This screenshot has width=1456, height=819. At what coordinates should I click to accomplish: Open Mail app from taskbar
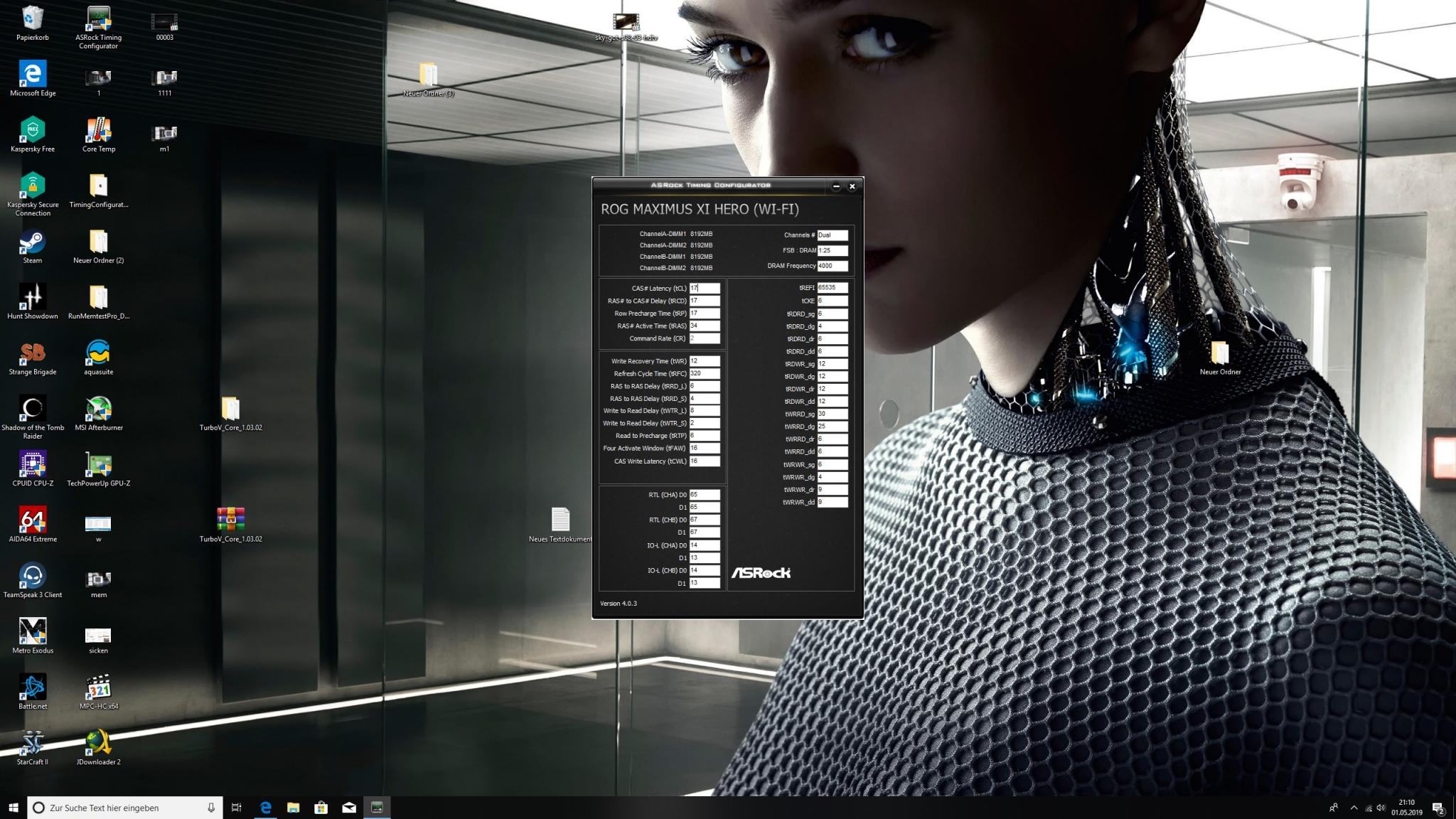348,808
